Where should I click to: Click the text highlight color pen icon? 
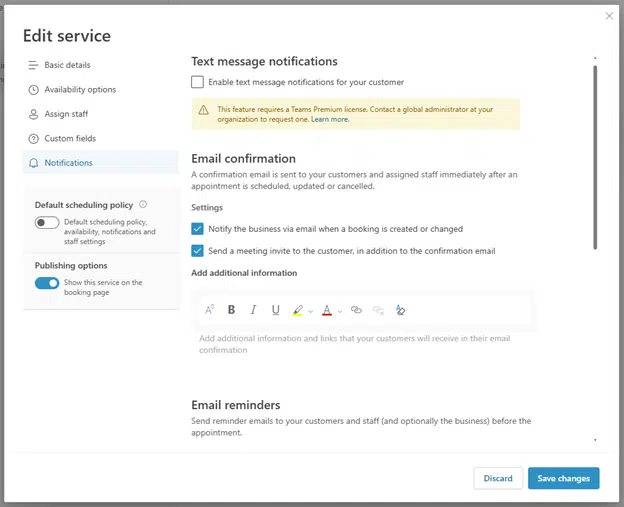tap(298, 310)
